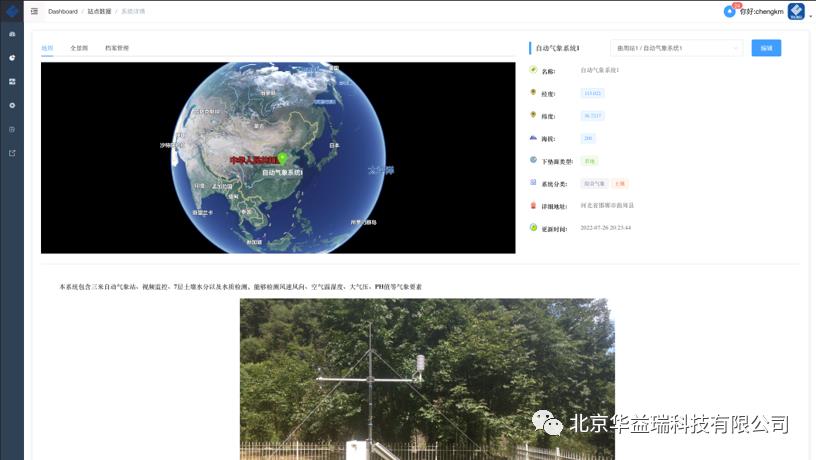
Task: Switch to the 全景图 tab
Action: 79,48
